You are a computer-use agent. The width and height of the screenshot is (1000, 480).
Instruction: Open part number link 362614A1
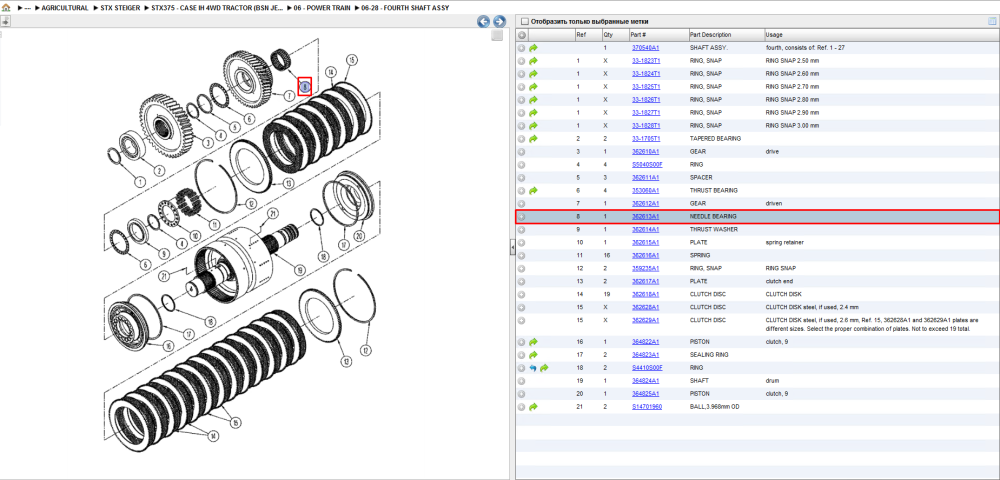tap(645, 229)
